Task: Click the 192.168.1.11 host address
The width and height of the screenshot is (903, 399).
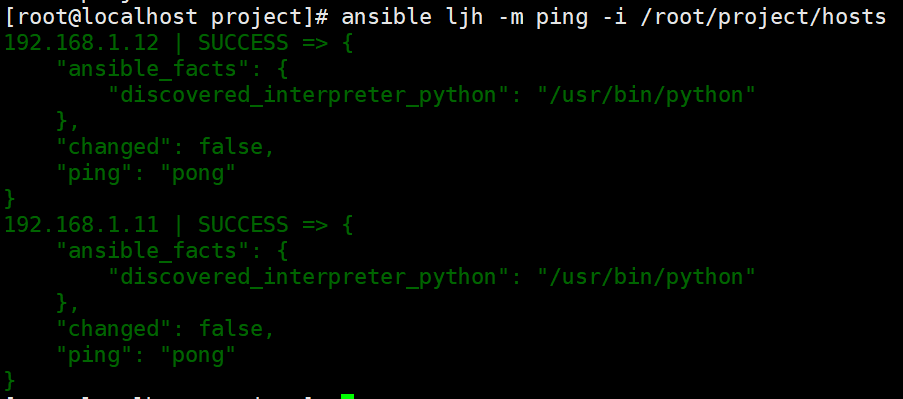Action: (81, 225)
